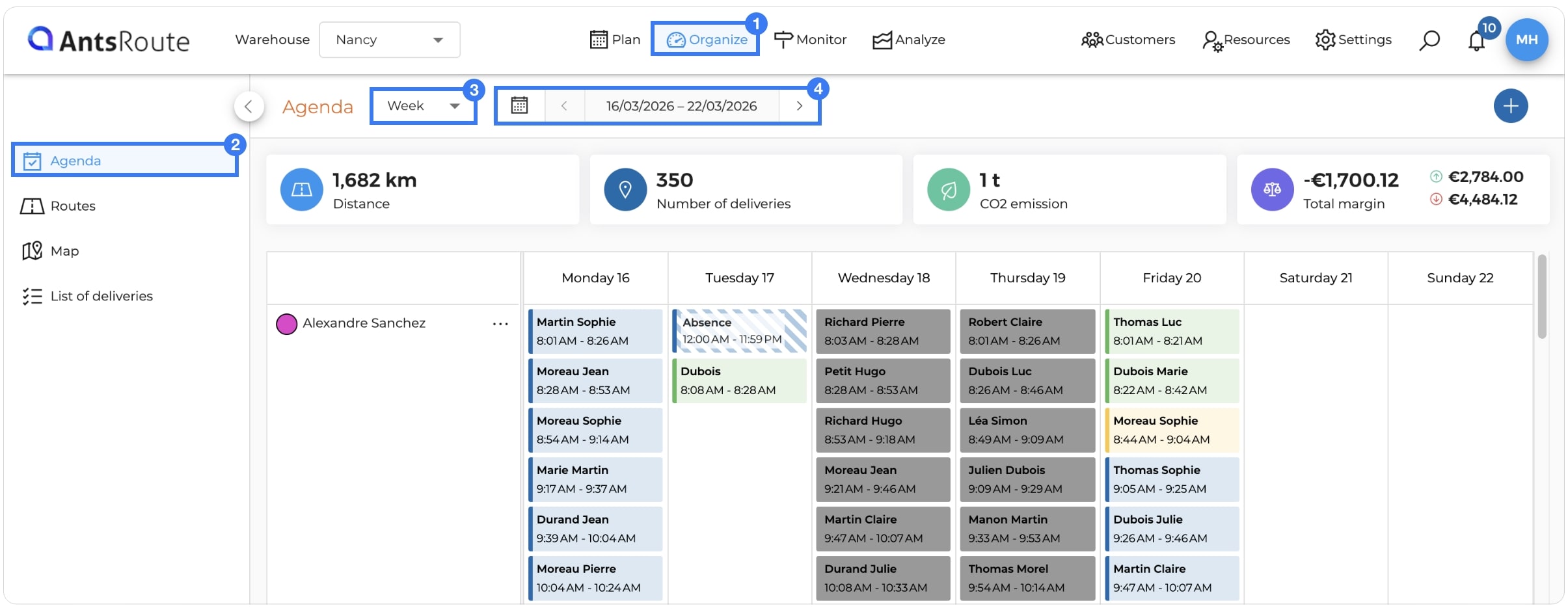
Task: Open Durand Jean 9:39 AM delivery
Action: pos(595,529)
